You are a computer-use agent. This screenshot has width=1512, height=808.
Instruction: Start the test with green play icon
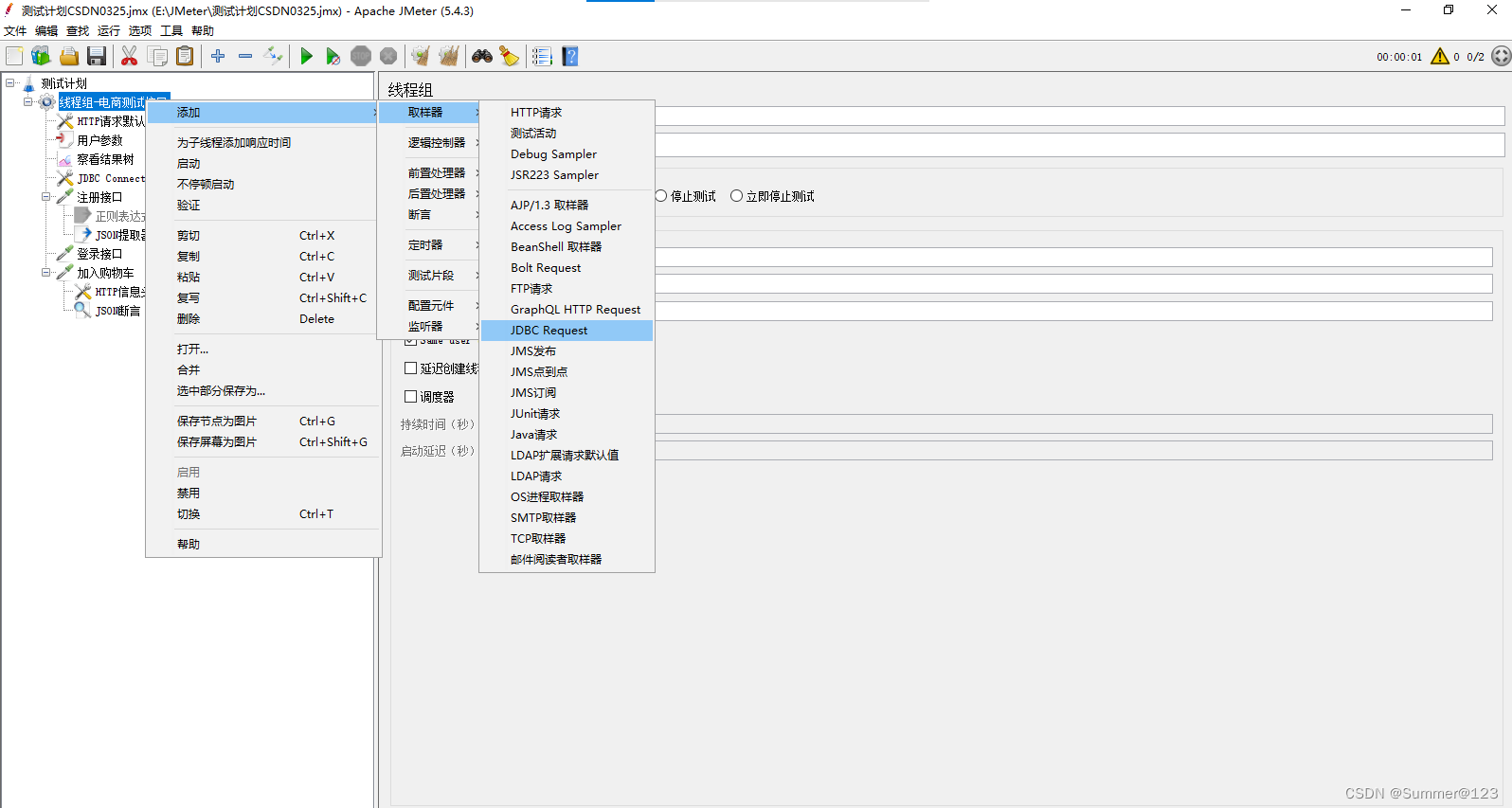tap(306, 56)
